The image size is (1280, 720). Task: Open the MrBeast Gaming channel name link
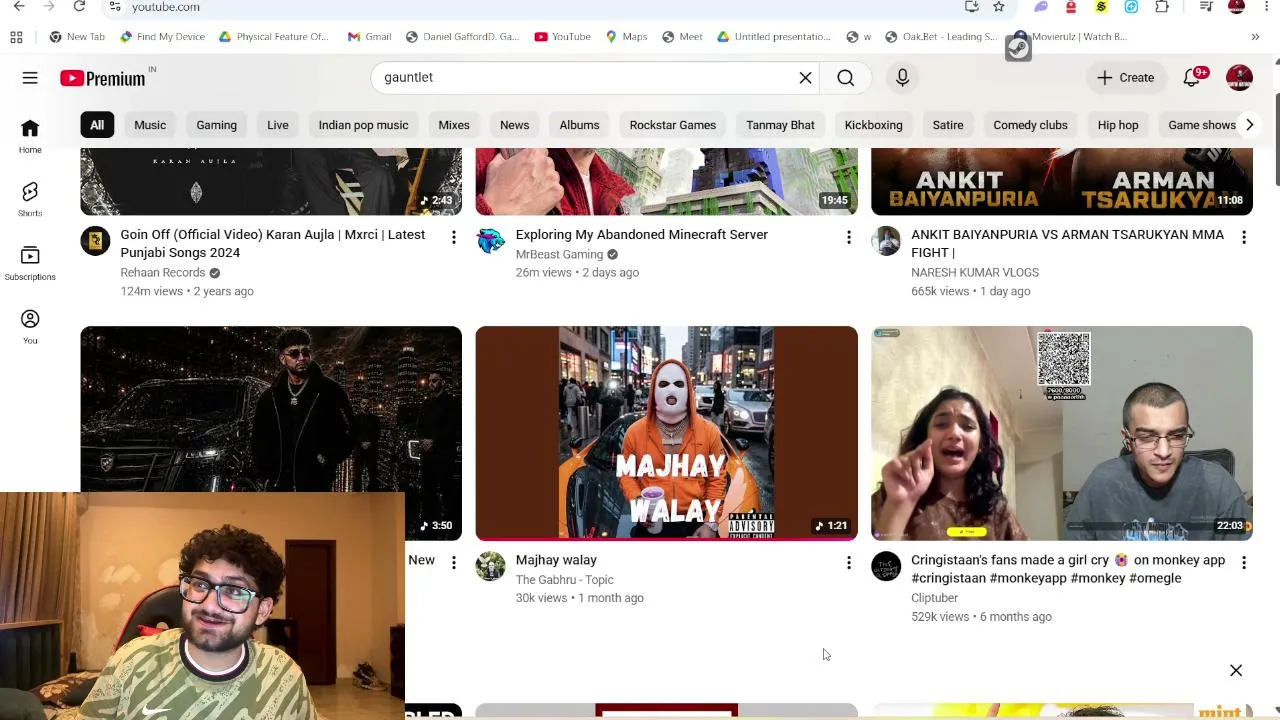[x=559, y=254]
